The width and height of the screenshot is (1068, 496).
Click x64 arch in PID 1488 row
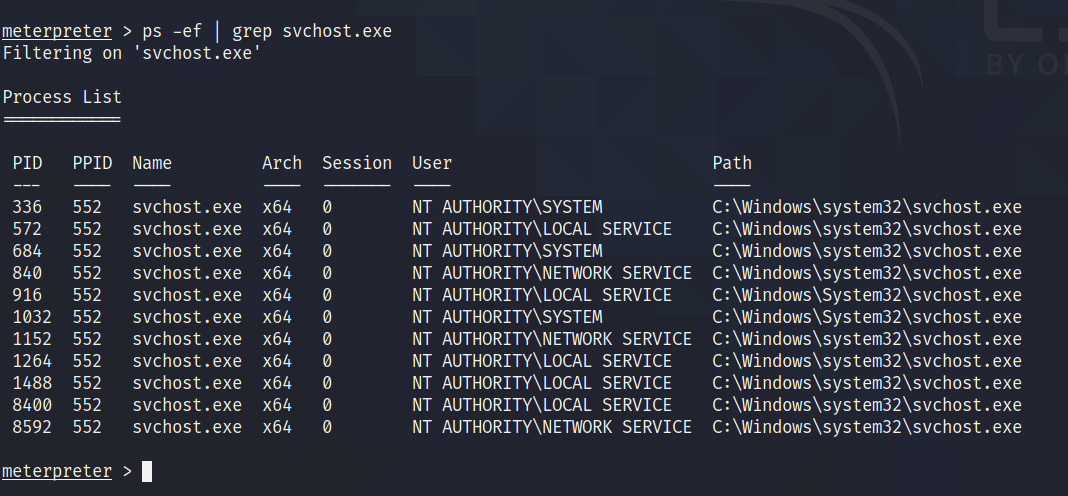click(x=277, y=383)
